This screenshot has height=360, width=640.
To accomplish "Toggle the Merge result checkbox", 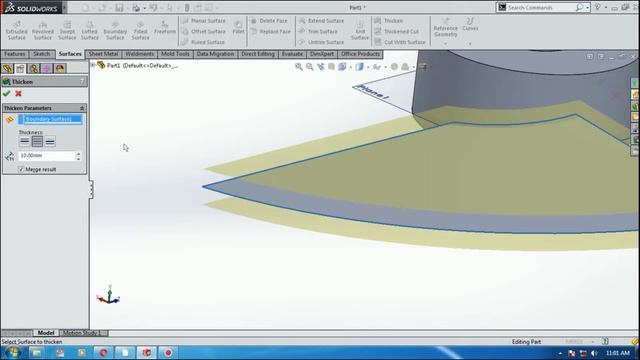I will coord(21,169).
